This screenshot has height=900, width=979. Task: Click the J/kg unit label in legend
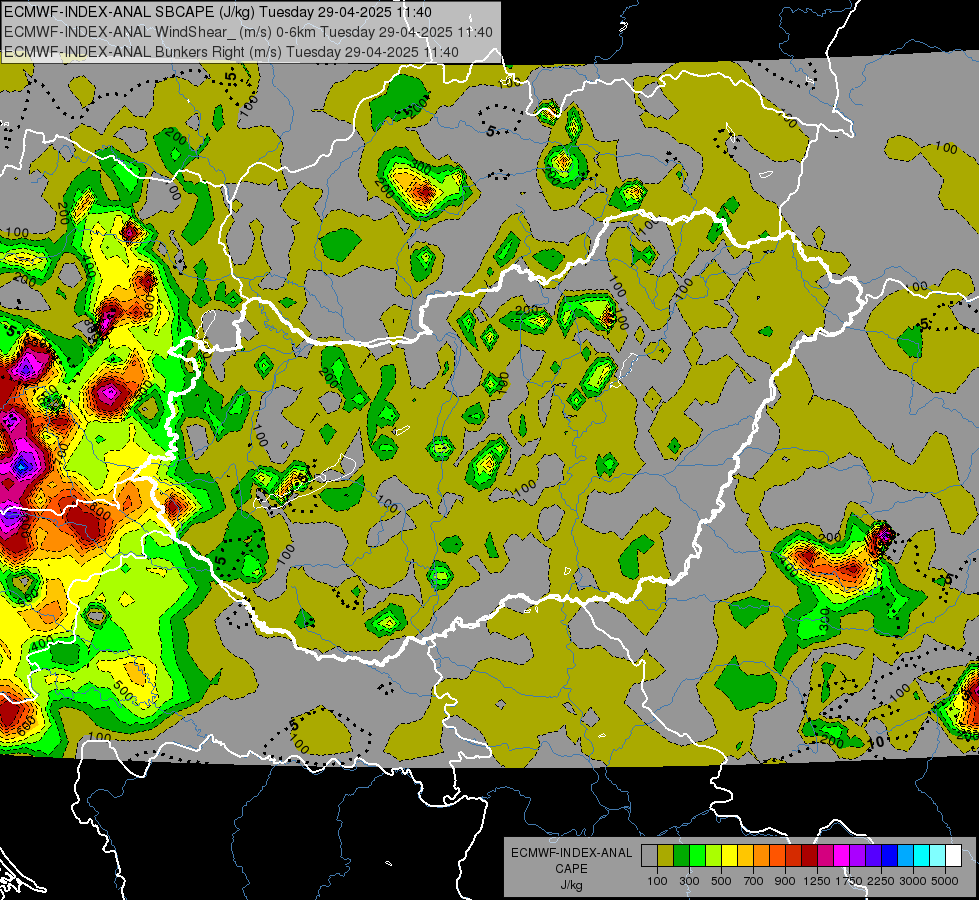572,885
